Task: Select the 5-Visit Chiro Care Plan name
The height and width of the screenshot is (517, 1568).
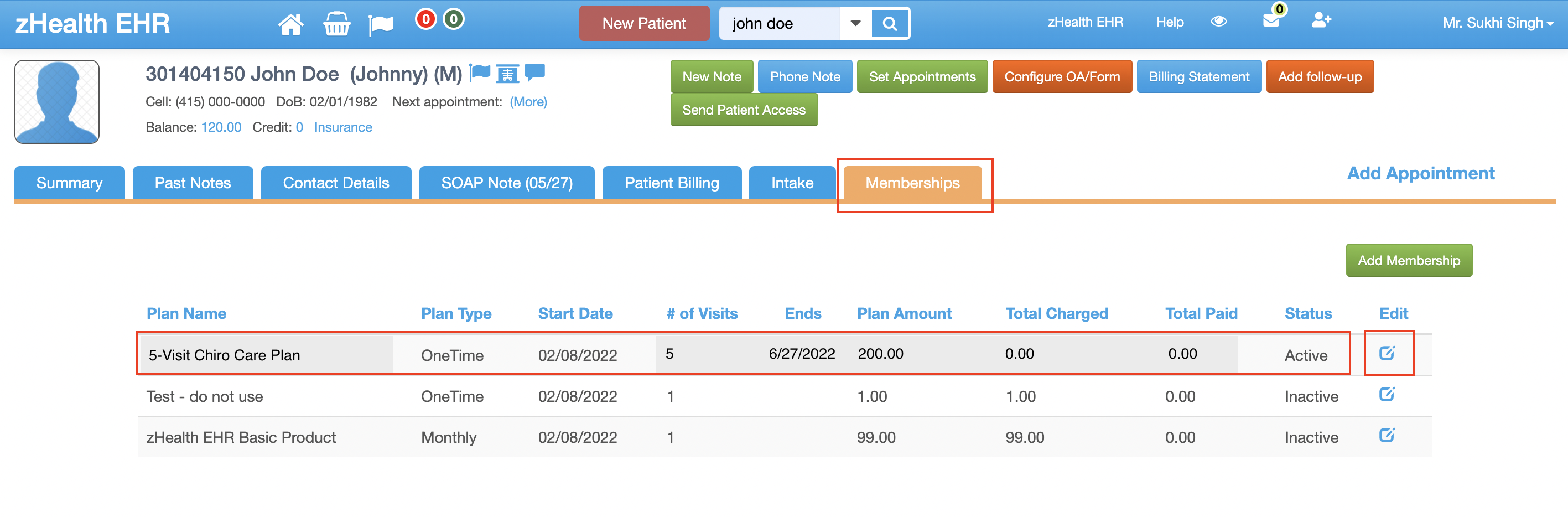Action: click(x=224, y=355)
